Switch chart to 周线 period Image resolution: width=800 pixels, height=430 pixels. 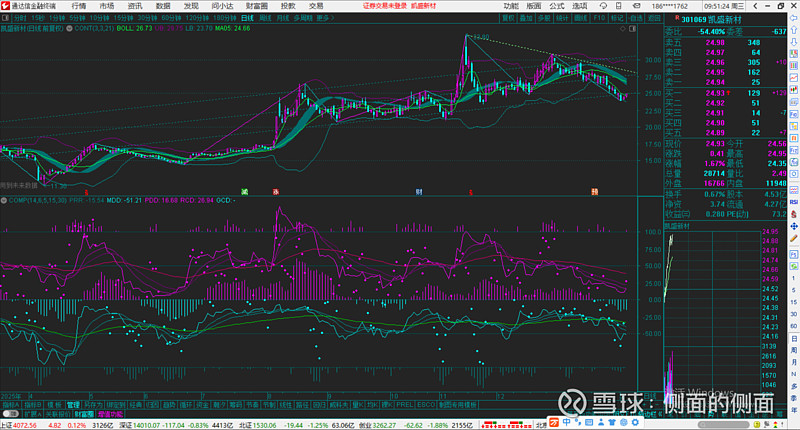pos(265,18)
